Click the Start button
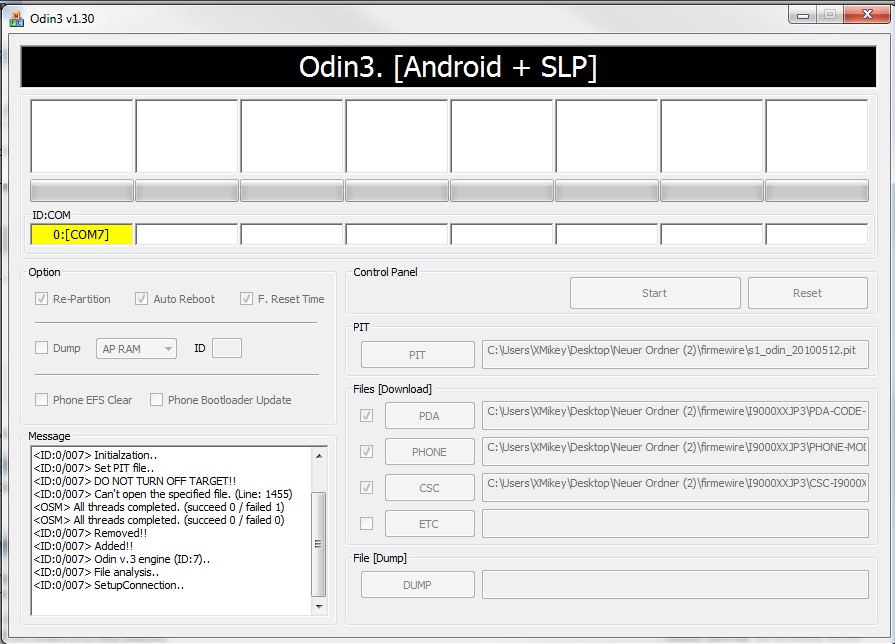 (655, 293)
